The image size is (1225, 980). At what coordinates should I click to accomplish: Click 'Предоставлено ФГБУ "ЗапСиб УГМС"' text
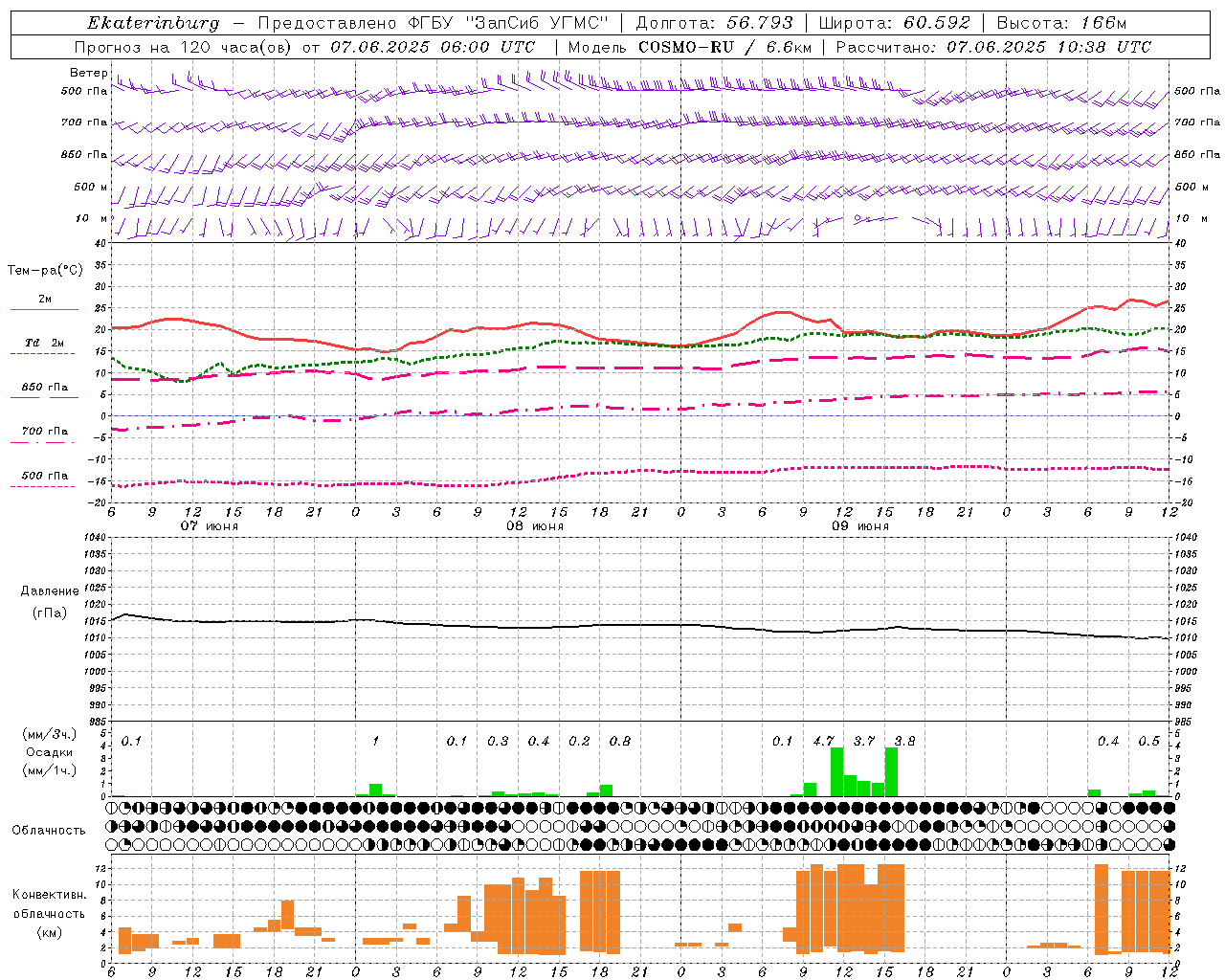434,23
